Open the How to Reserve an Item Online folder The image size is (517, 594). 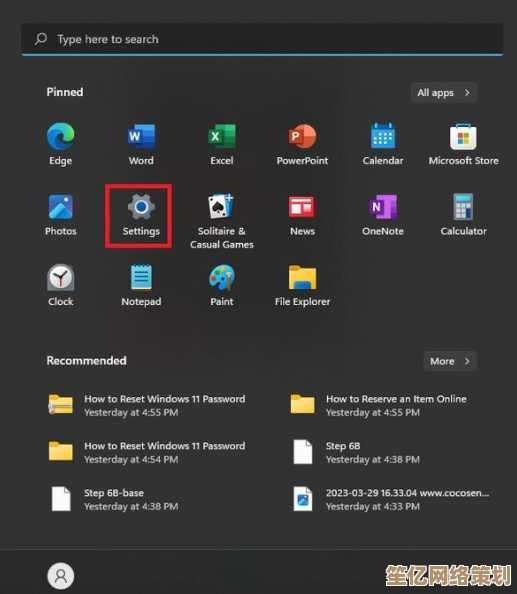coord(379,405)
